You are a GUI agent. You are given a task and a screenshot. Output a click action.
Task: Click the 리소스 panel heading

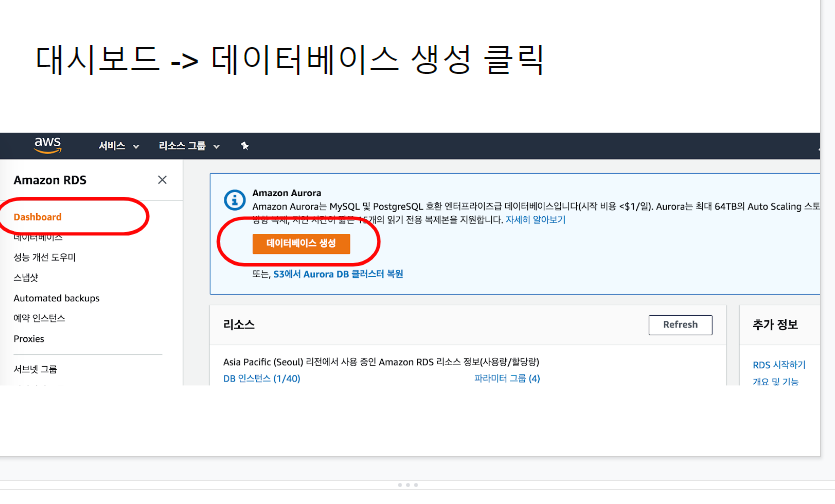pos(239,324)
